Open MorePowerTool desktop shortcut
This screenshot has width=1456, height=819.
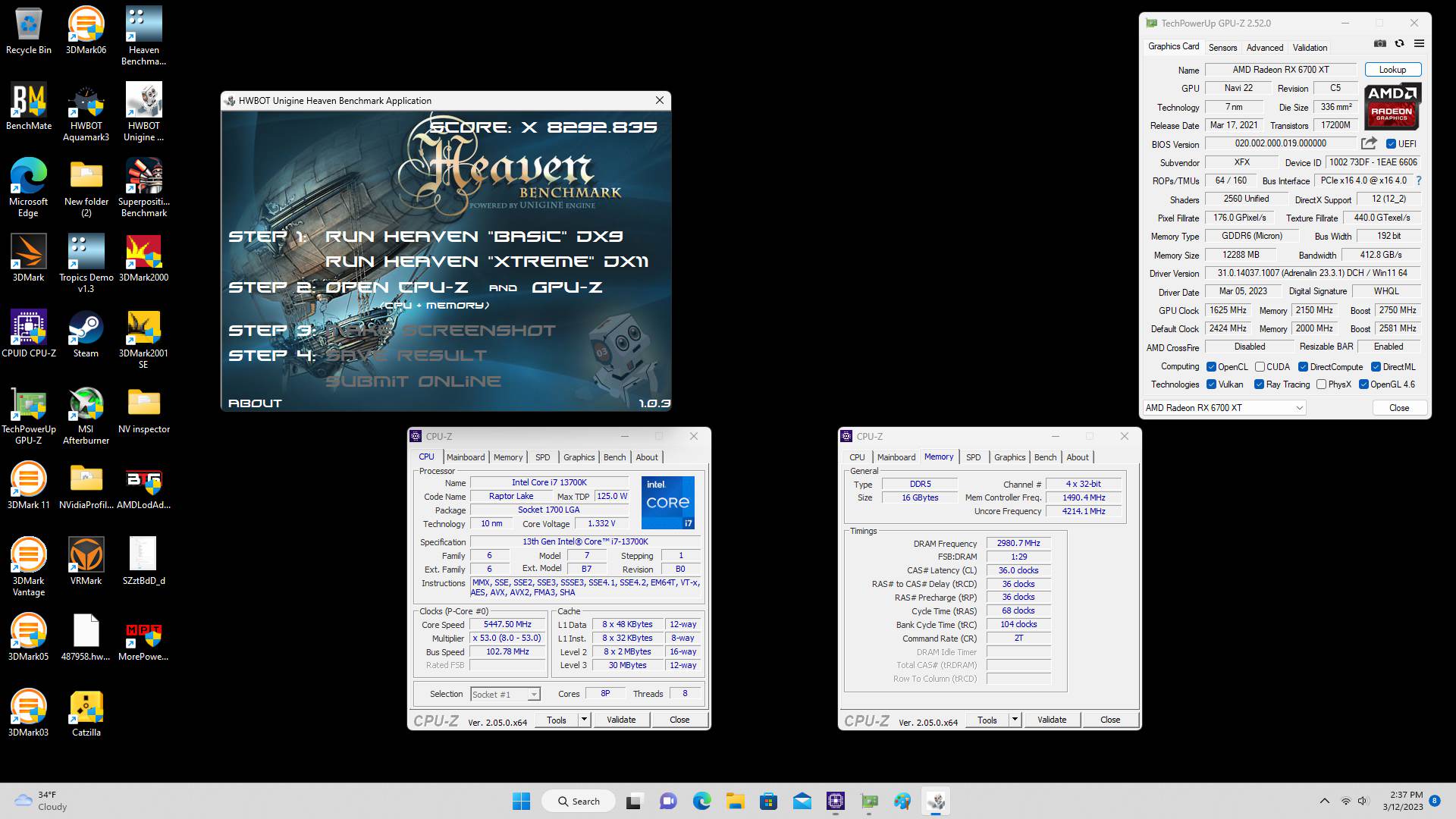(143, 638)
